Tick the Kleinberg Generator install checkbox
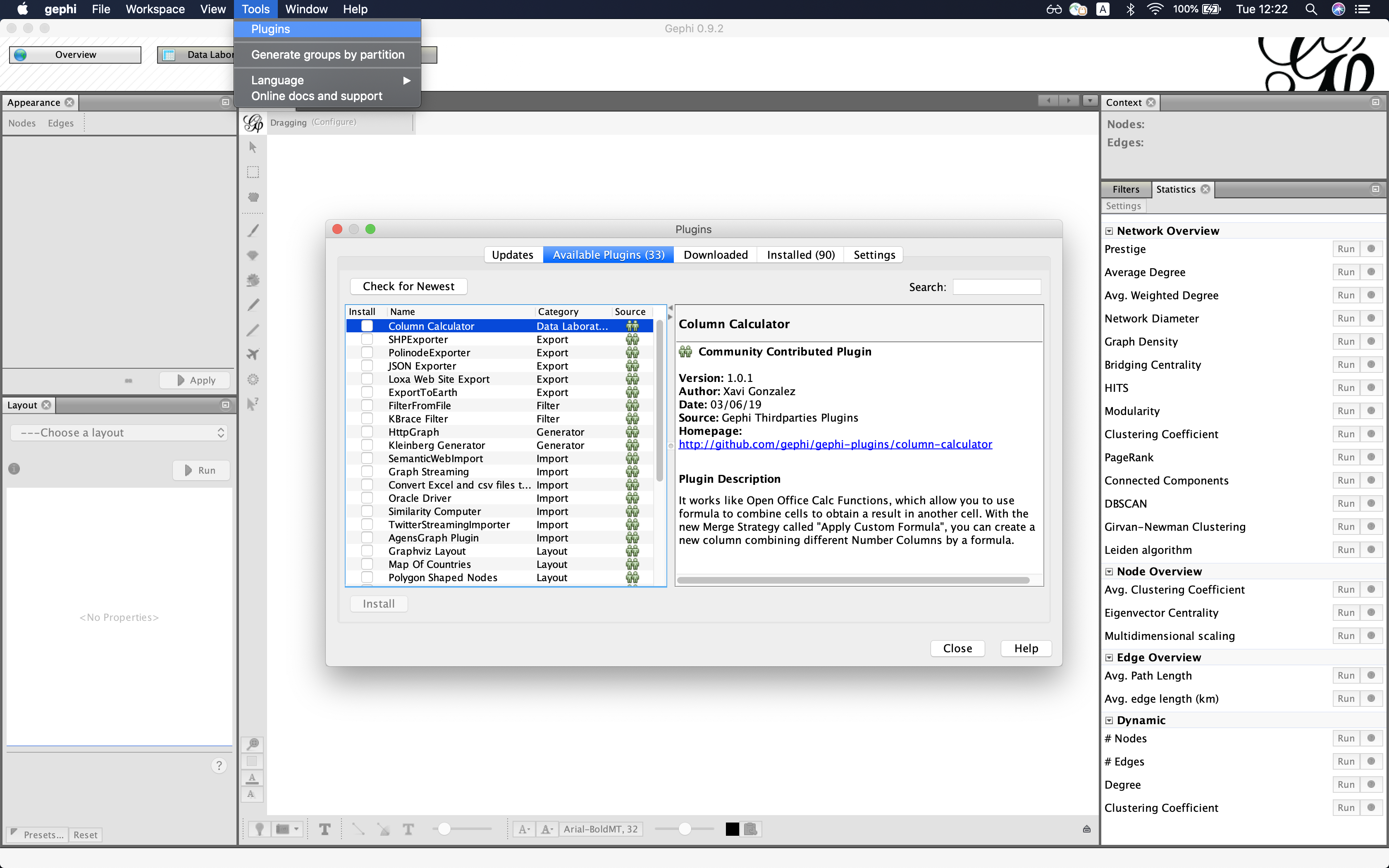 [367, 445]
